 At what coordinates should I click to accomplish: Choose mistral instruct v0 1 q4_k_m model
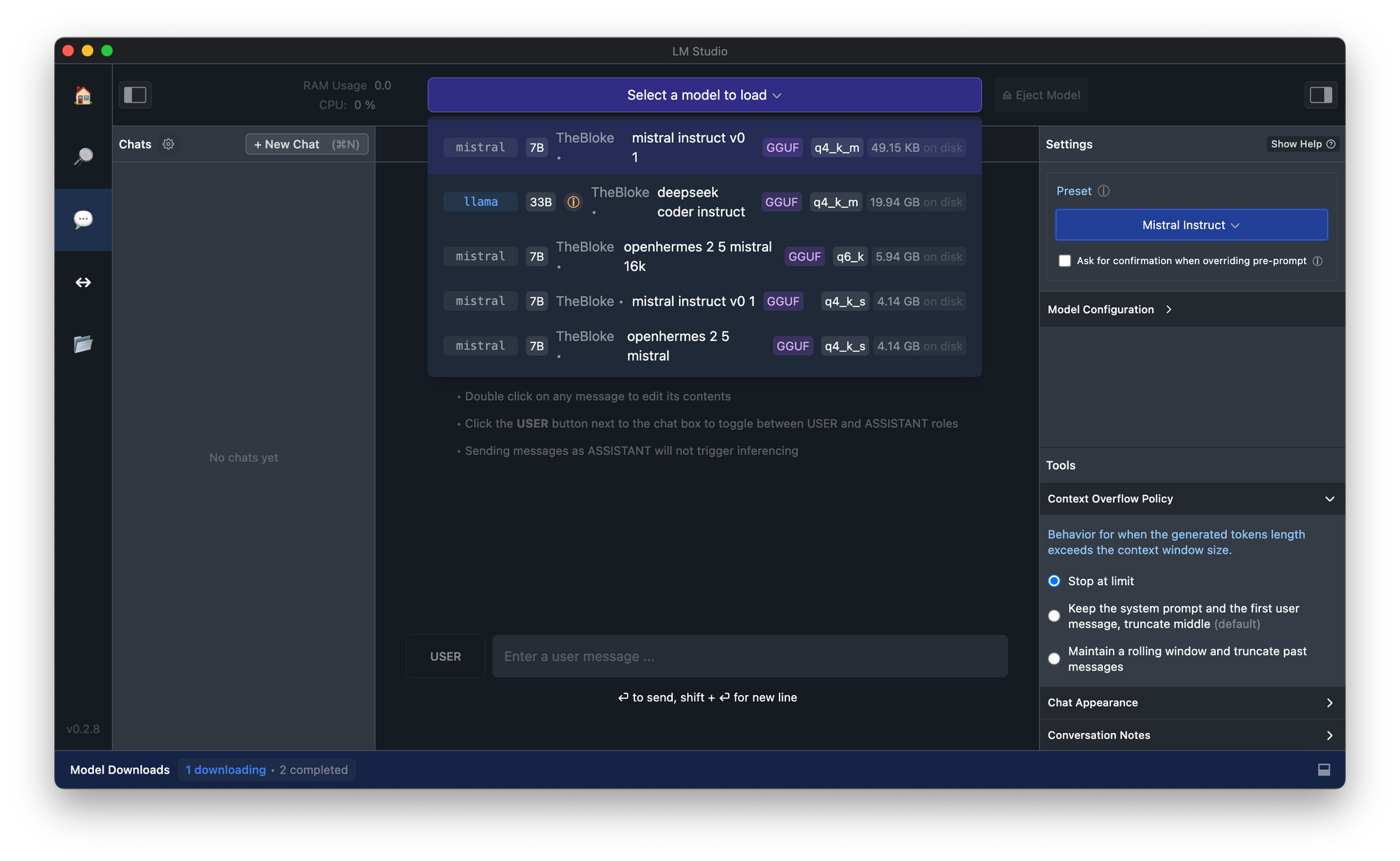pyautogui.click(x=704, y=148)
